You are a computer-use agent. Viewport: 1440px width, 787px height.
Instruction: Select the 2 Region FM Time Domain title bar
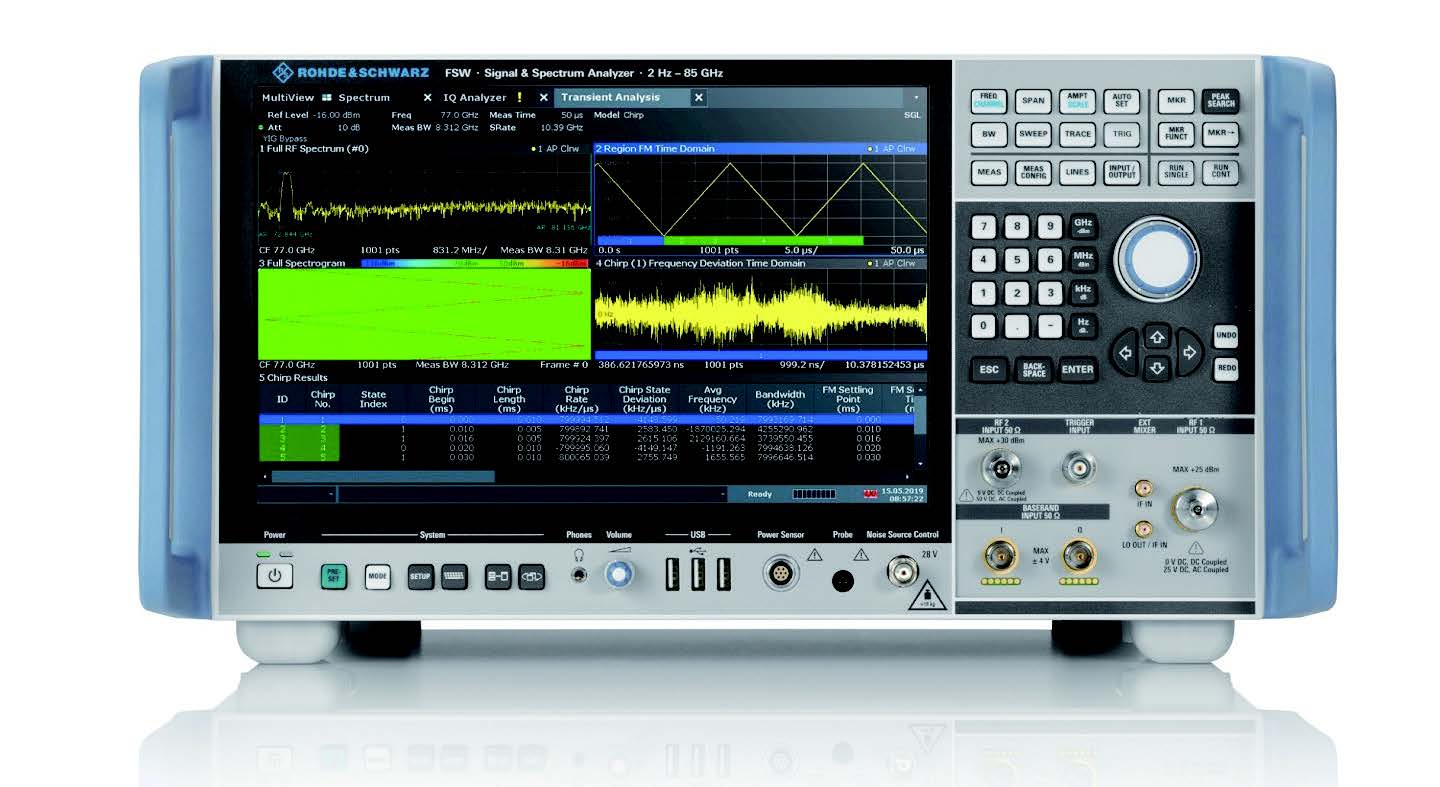760,148
